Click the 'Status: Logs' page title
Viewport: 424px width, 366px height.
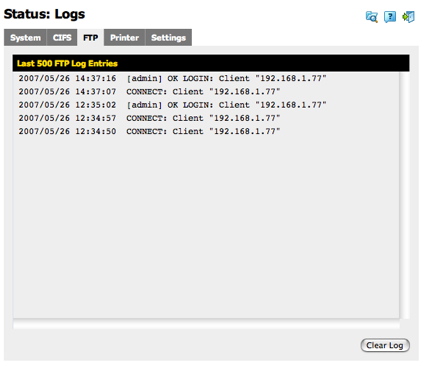pos(44,14)
